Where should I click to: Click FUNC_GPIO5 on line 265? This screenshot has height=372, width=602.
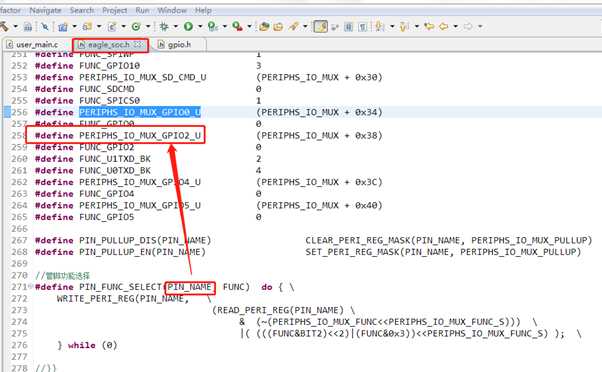tap(107, 217)
